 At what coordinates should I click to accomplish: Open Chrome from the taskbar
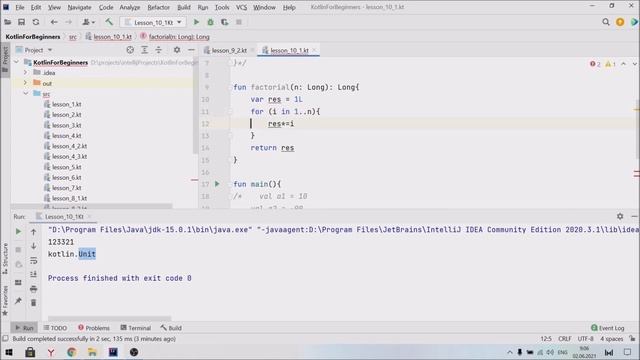(x=71, y=352)
